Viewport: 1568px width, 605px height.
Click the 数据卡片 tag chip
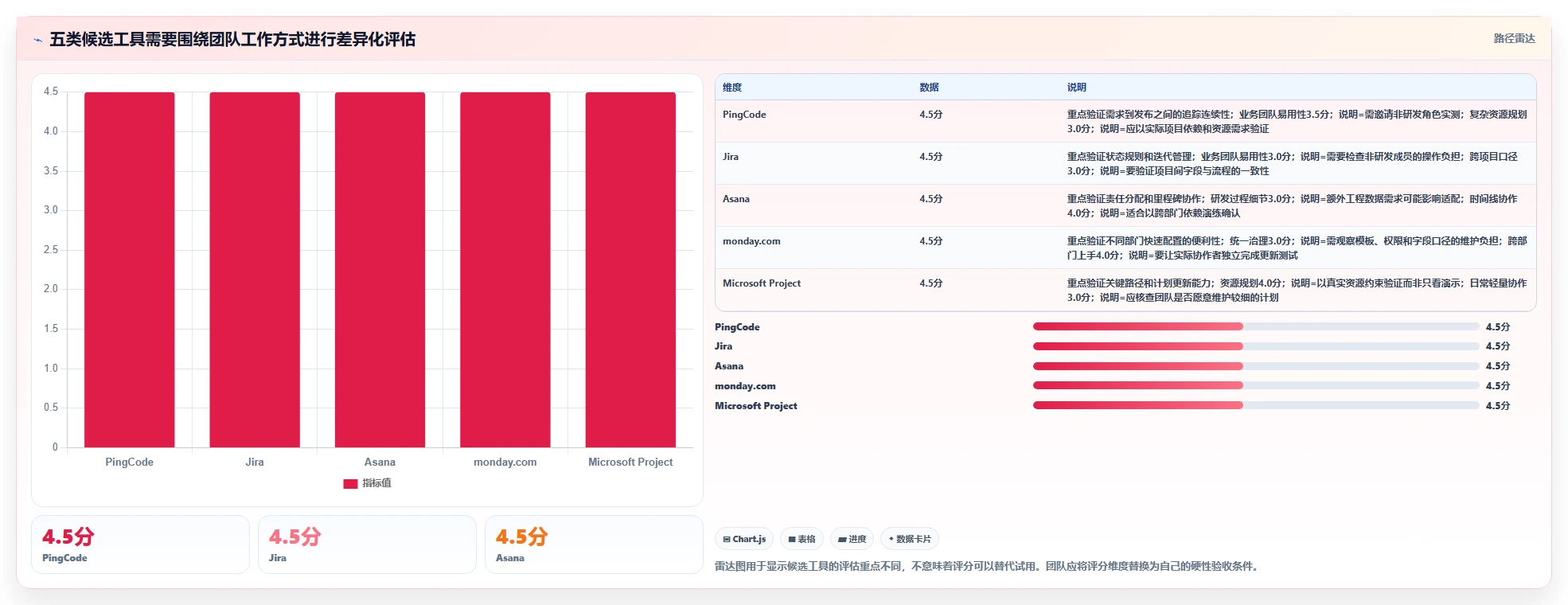(x=910, y=539)
